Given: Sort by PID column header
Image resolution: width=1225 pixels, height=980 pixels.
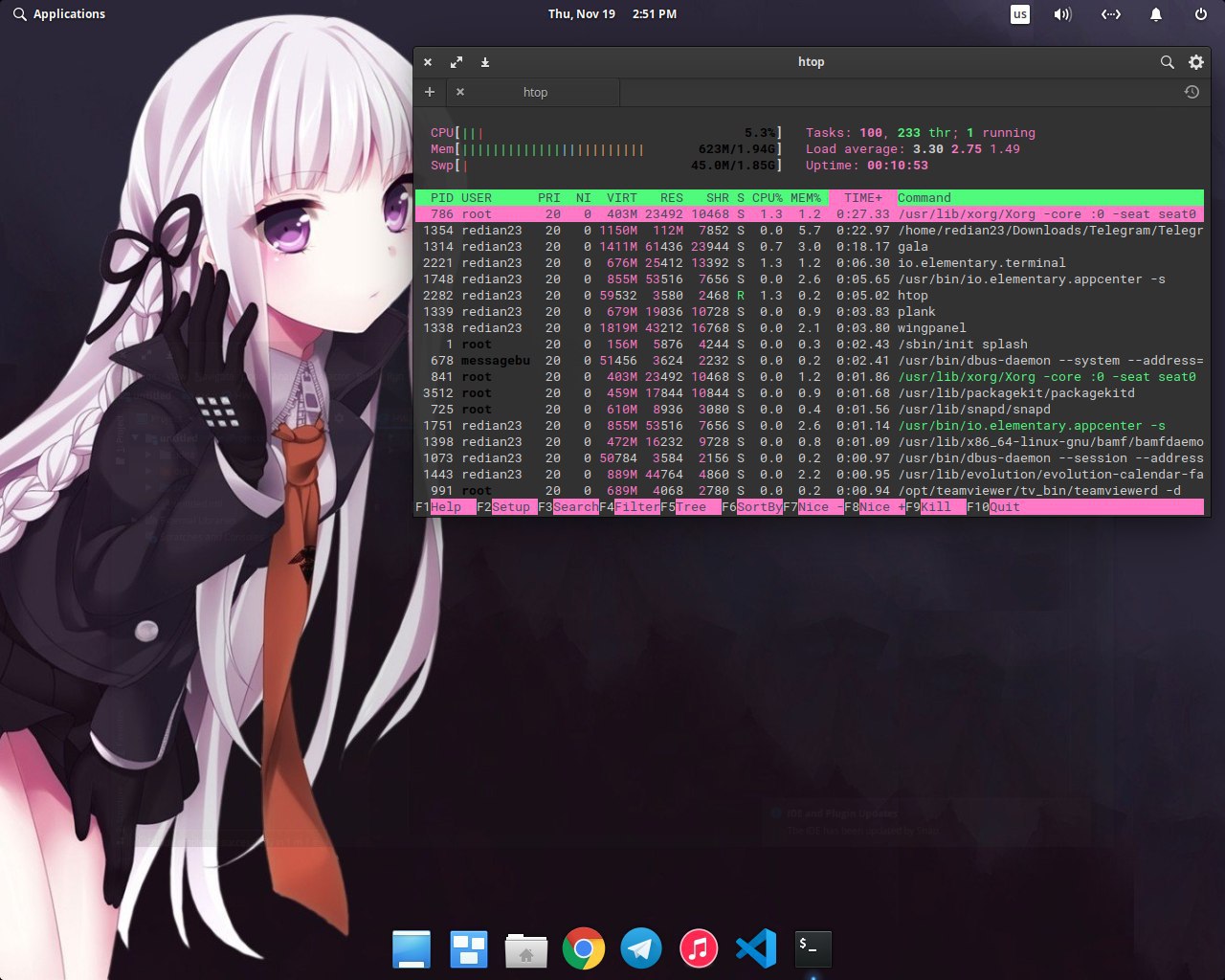Looking at the screenshot, I should tap(442, 198).
